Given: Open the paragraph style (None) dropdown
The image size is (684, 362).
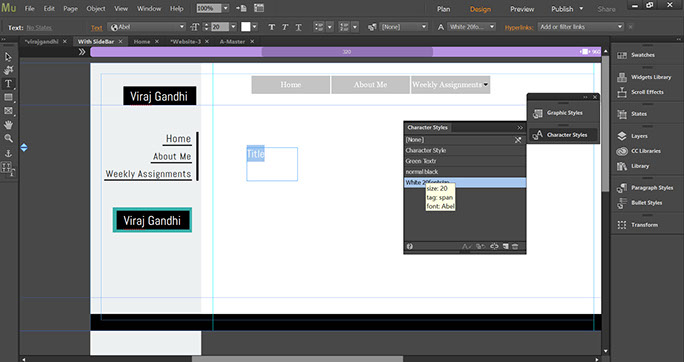Looking at the screenshot, I should coord(404,27).
